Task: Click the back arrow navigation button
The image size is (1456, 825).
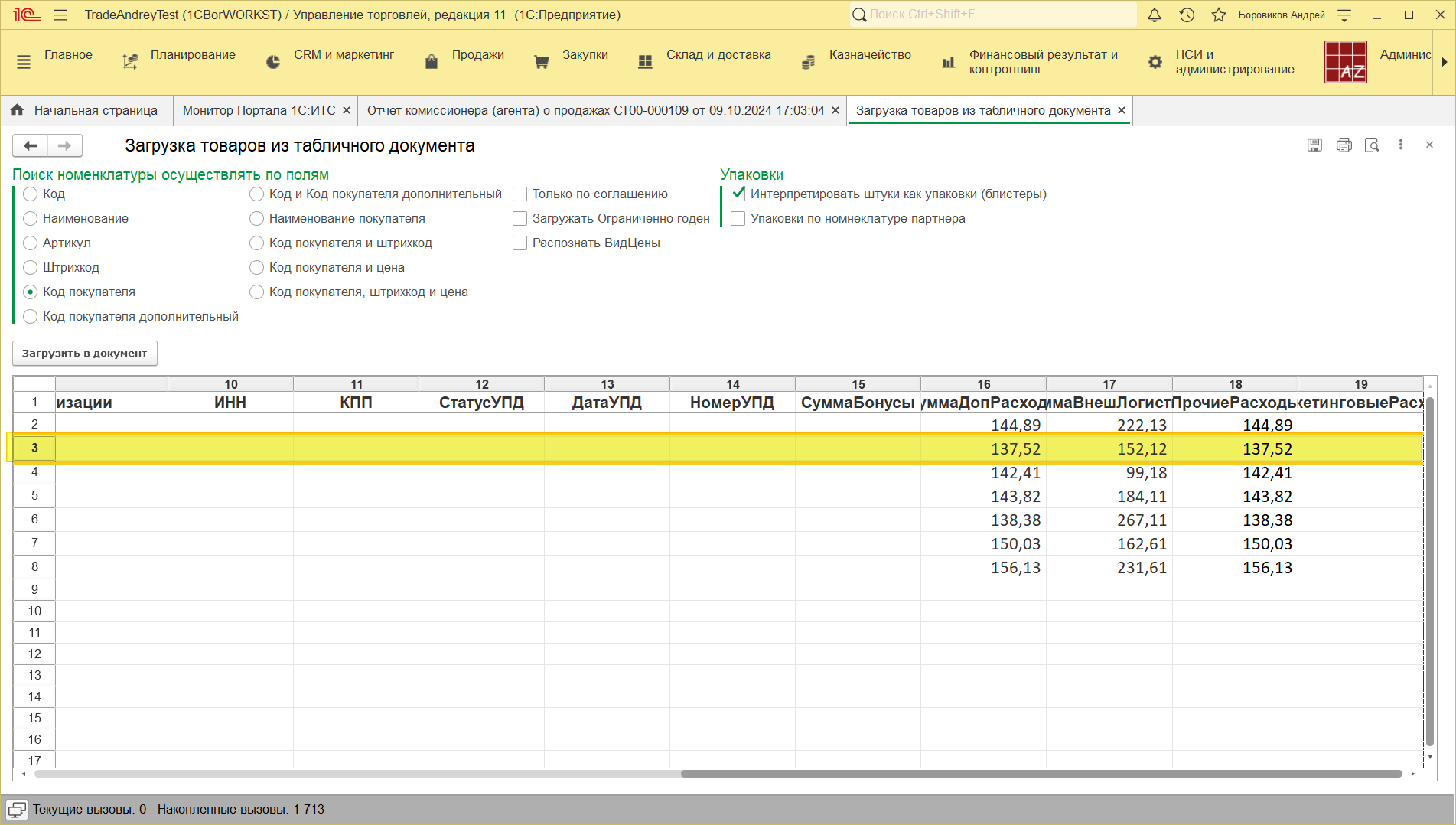Action: coord(31,145)
